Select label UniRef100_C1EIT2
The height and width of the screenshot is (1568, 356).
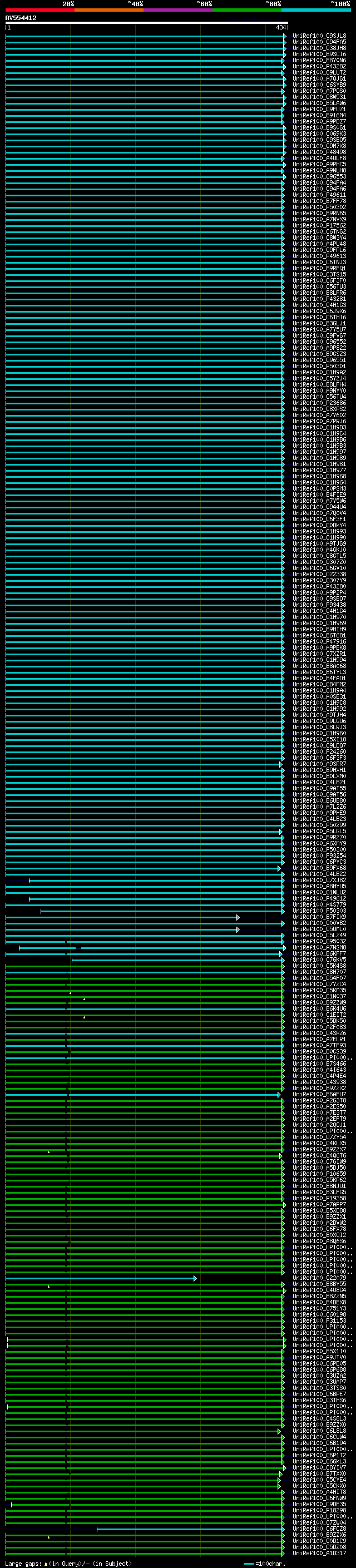[x=319, y=1015]
